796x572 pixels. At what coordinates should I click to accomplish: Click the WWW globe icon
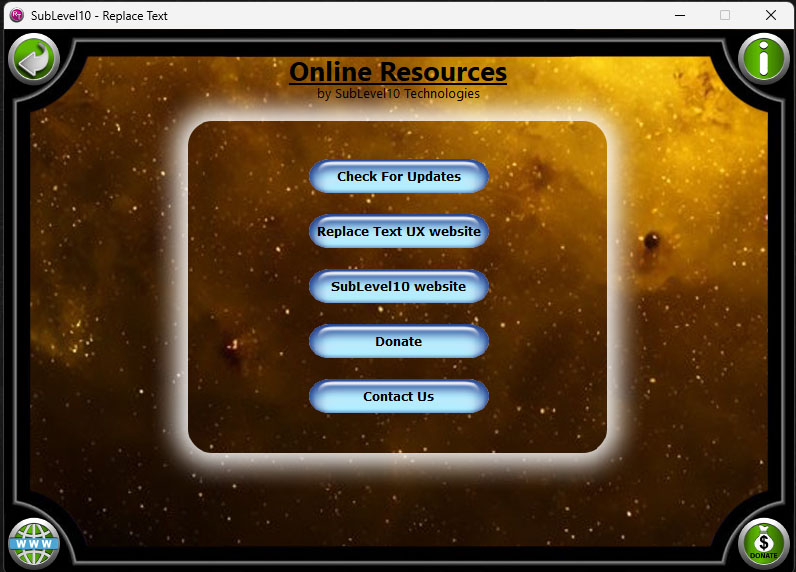click(34, 544)
